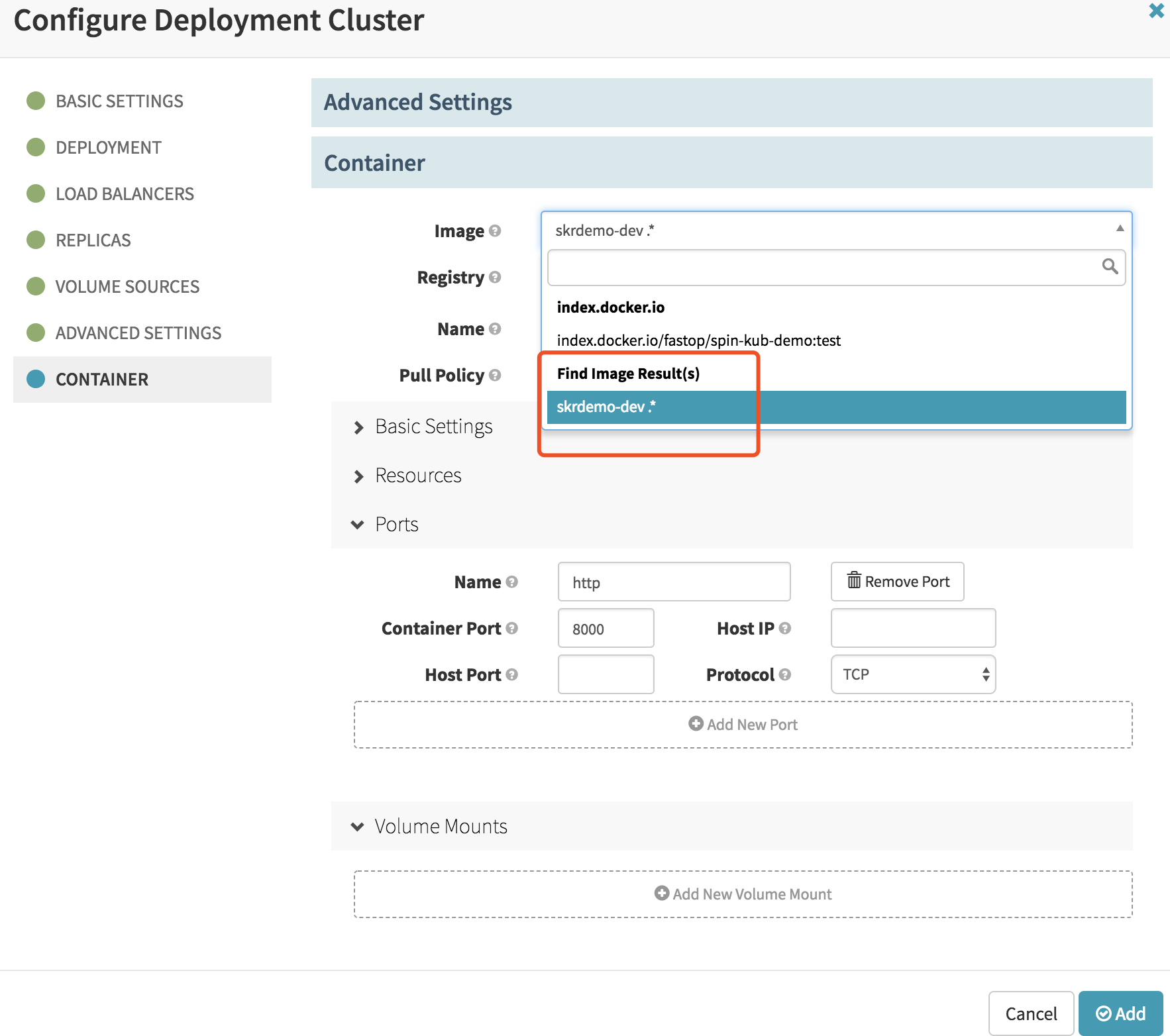Click the help icon next to Container Port
This screenshot has height=1036, width=1170.
[x=511, y=628]
